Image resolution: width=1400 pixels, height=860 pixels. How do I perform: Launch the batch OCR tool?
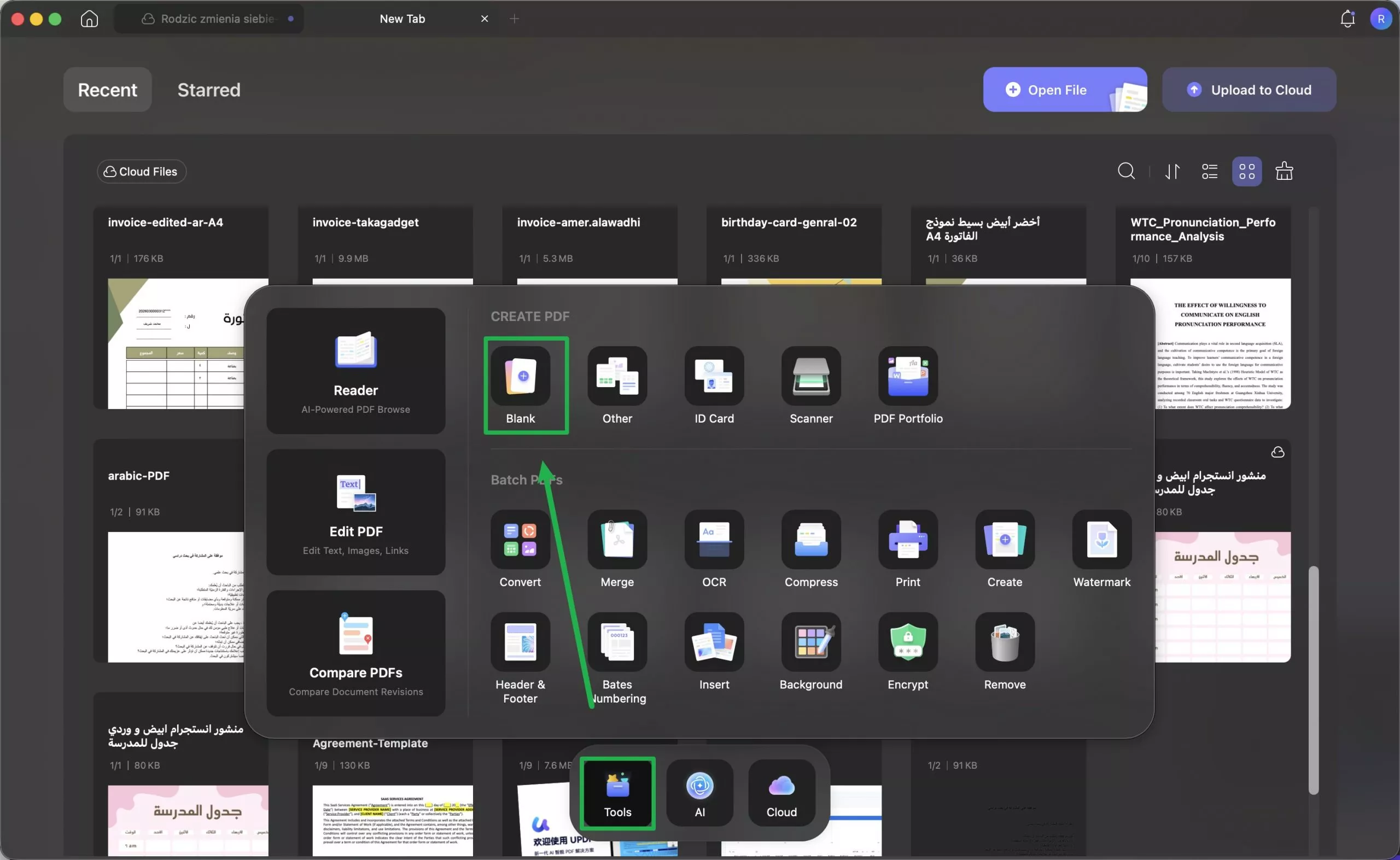tap(714, 540)
